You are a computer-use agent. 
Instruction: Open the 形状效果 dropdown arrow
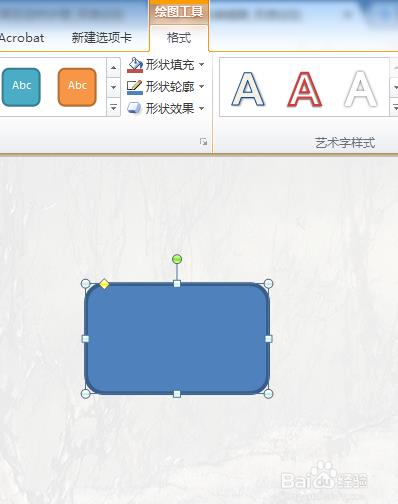pyautogui.click(x=202, y=108)
